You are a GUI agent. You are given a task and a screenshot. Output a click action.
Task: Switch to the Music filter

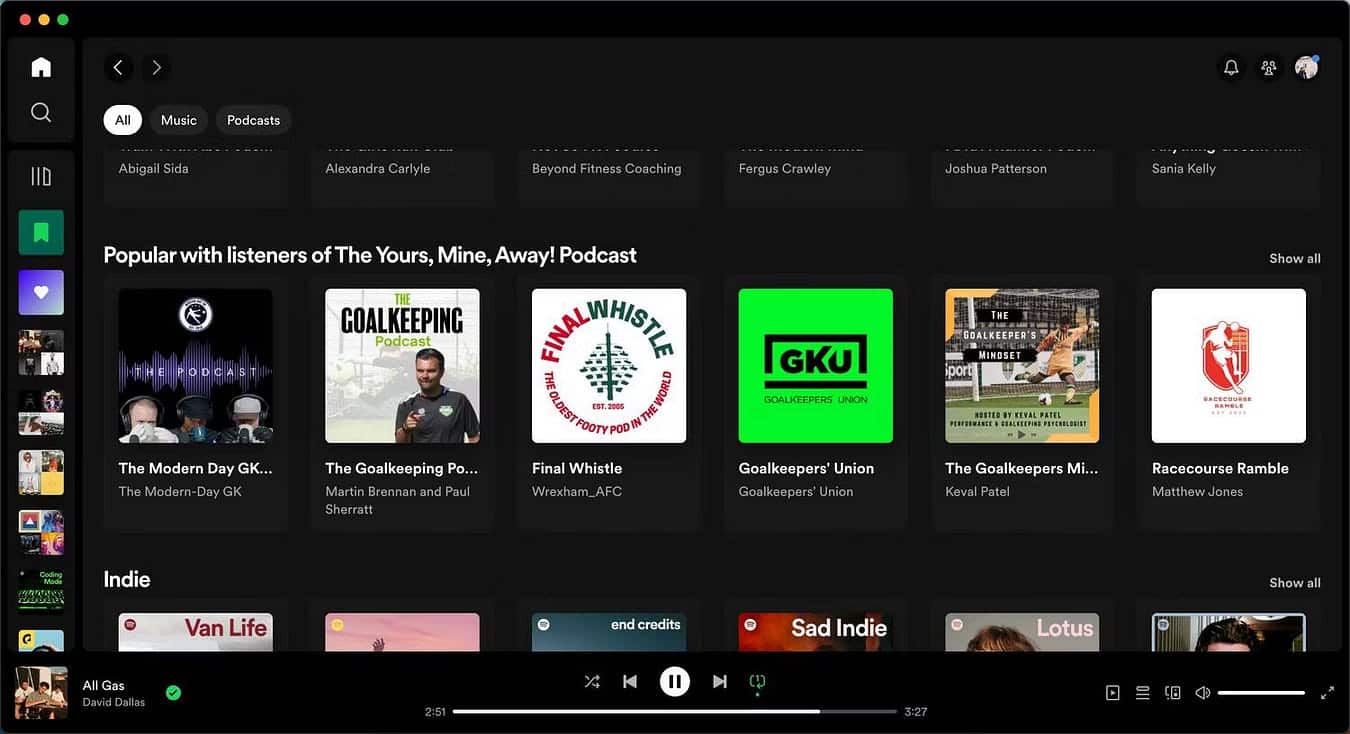pyautogui.click(x=179, y=119)
